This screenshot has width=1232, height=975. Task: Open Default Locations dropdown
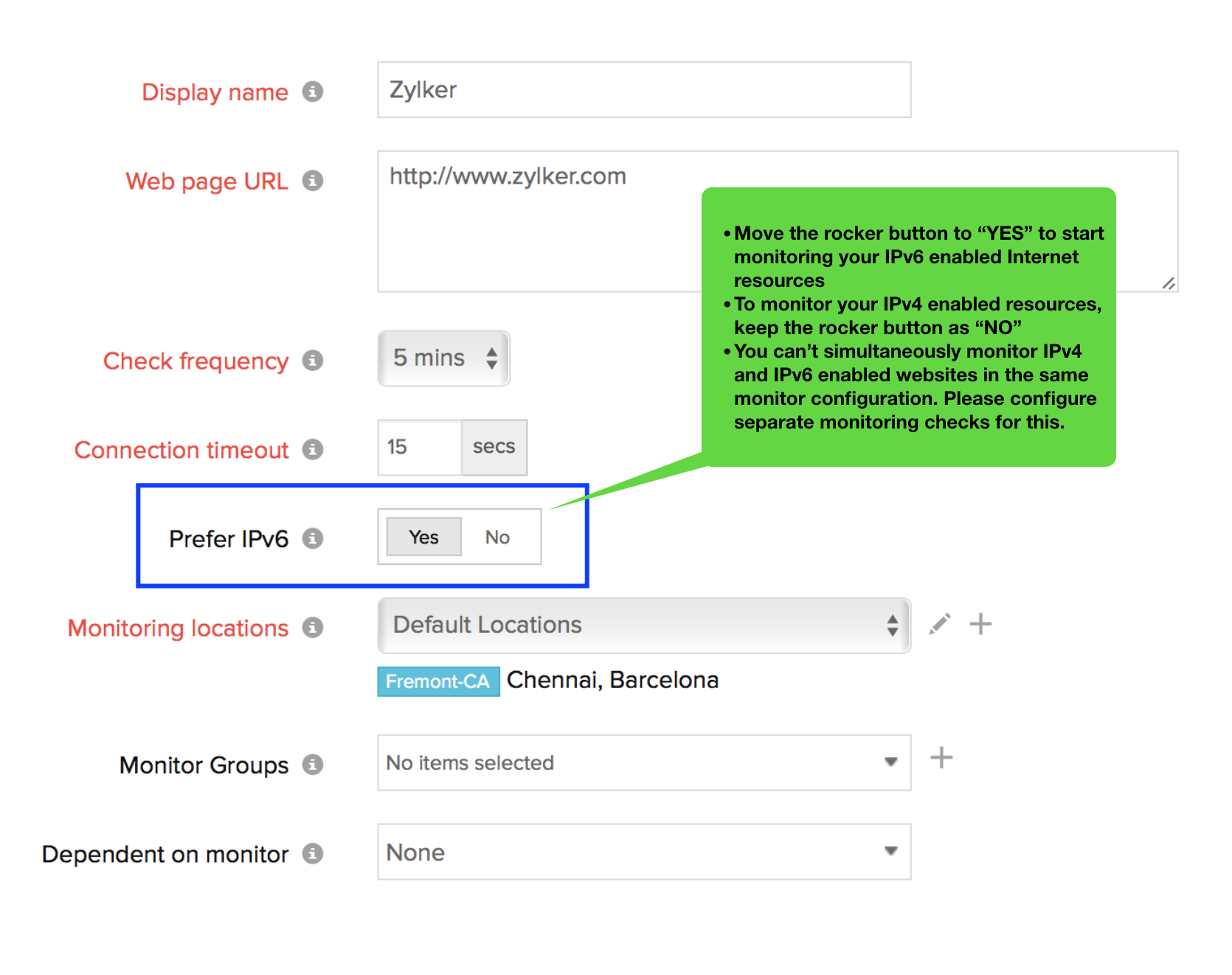(644, 625)
